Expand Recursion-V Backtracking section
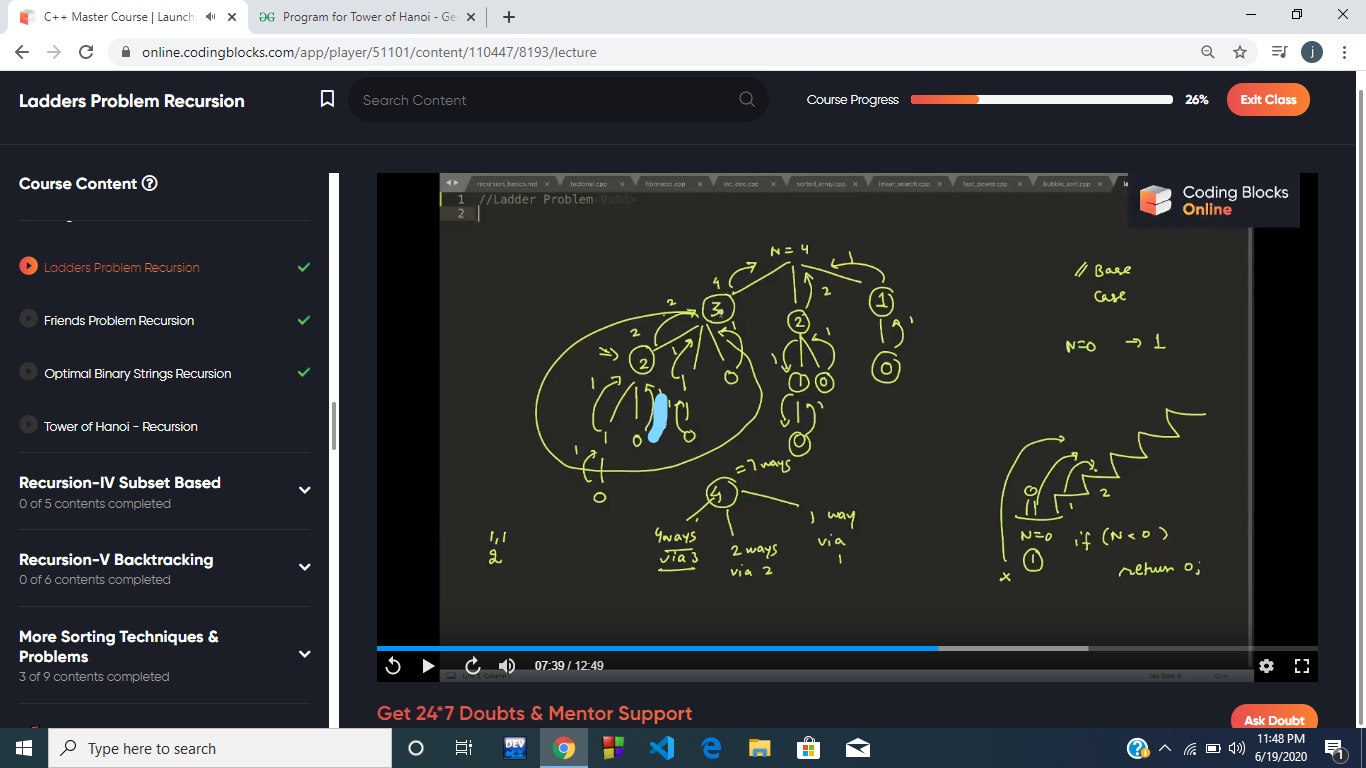The image size is (1366, 768). click(x=304, y=567)
